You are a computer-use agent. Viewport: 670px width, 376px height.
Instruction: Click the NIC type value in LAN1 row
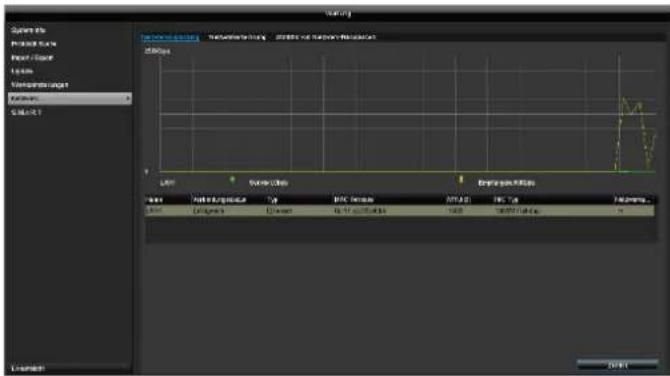[518, 211]
